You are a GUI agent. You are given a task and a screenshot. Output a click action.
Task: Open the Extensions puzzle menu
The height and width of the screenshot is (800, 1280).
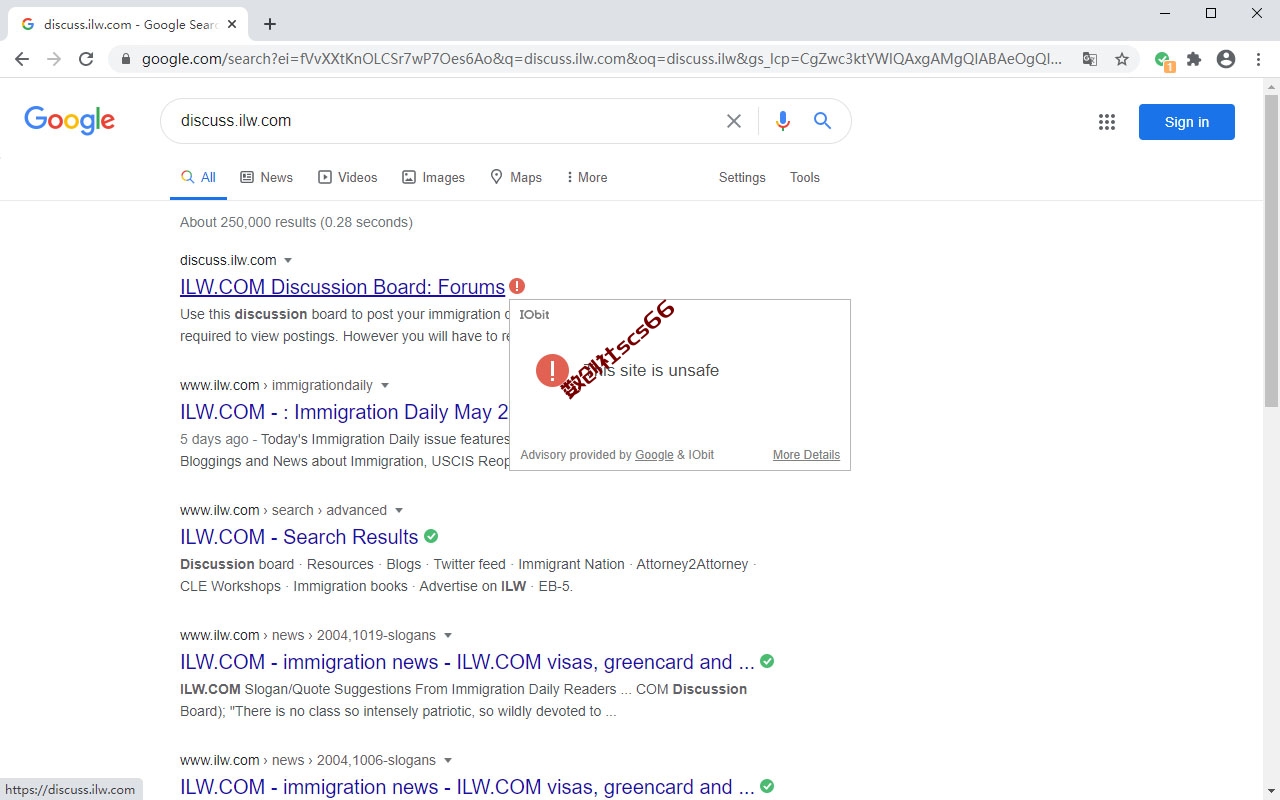coord(1194,59)
